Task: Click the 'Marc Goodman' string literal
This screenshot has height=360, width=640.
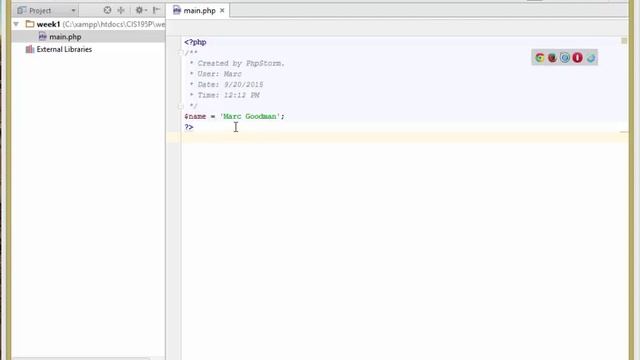Action: pyautogui.click(x=251, y=116)
